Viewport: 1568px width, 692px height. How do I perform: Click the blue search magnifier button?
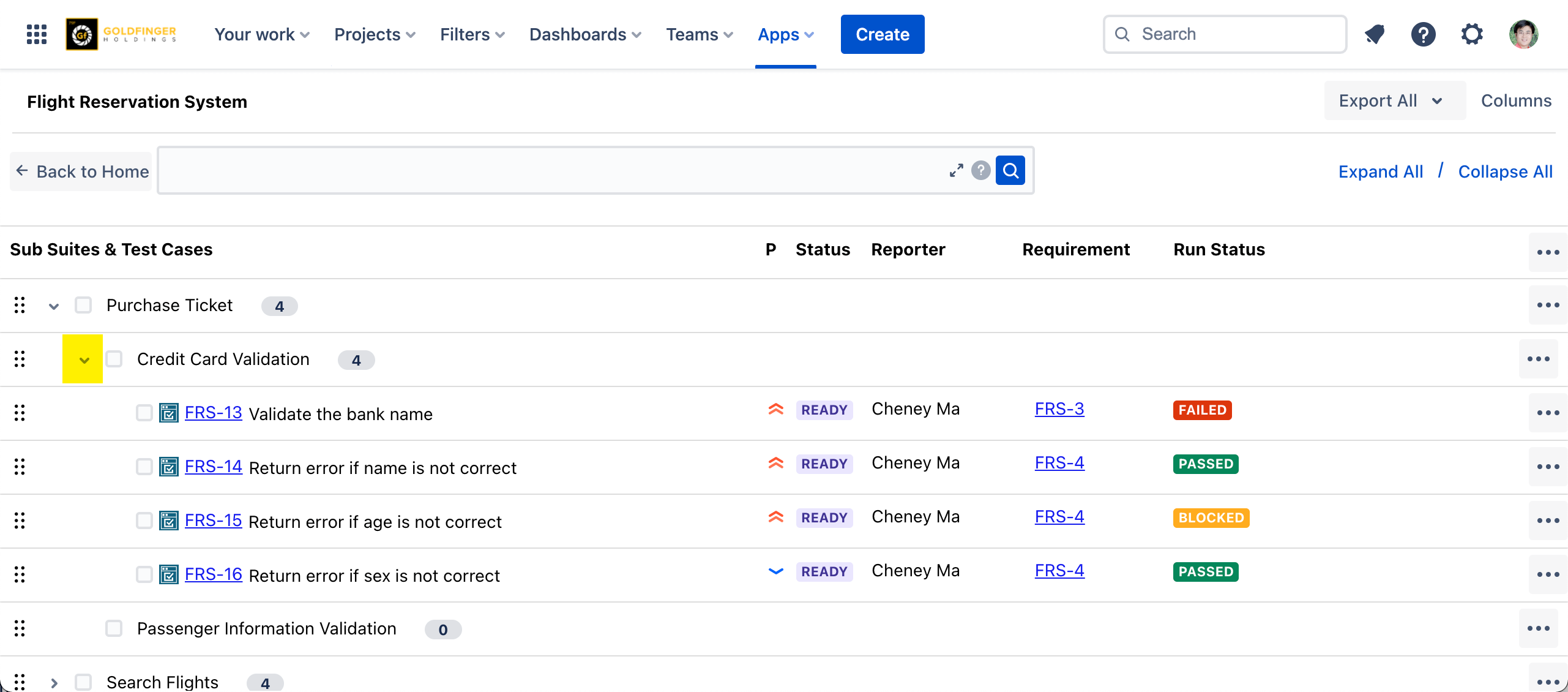tap(1010, 170)
